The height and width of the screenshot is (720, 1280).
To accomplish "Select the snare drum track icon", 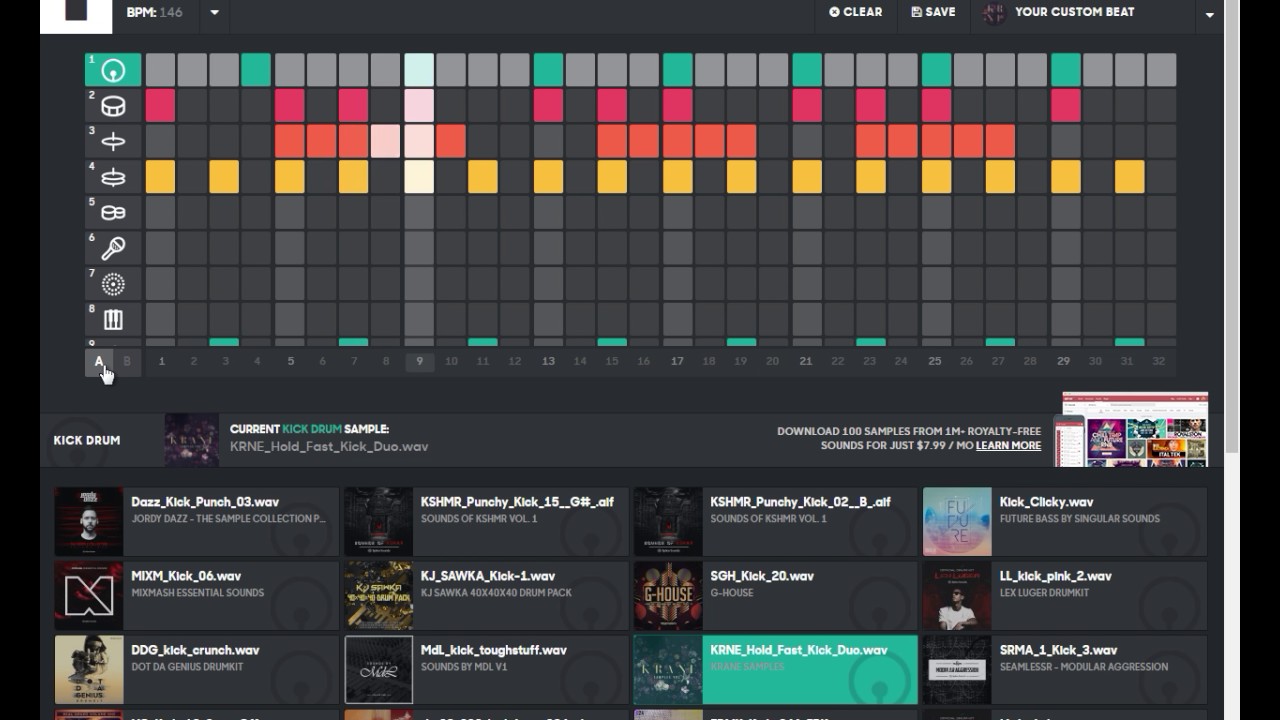I will [113, 105].
